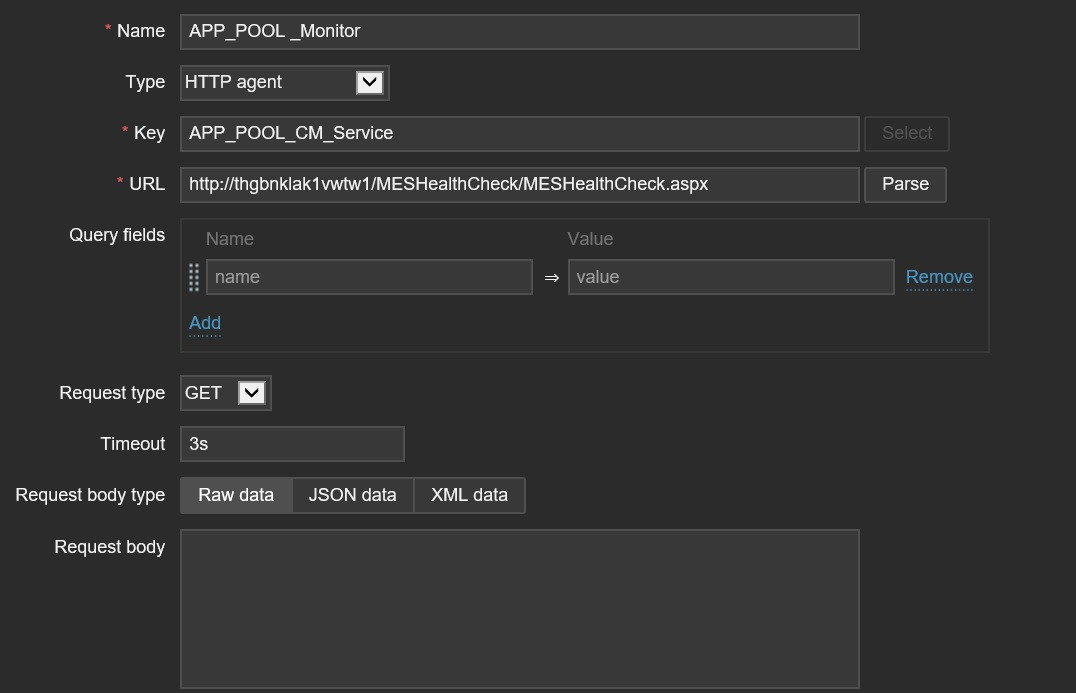The height and width of the screenshot is (693, 1076).
Task: Edit the URL field with MESHealthCheck address
Action: pyautogui.click(x=519, y=184)
